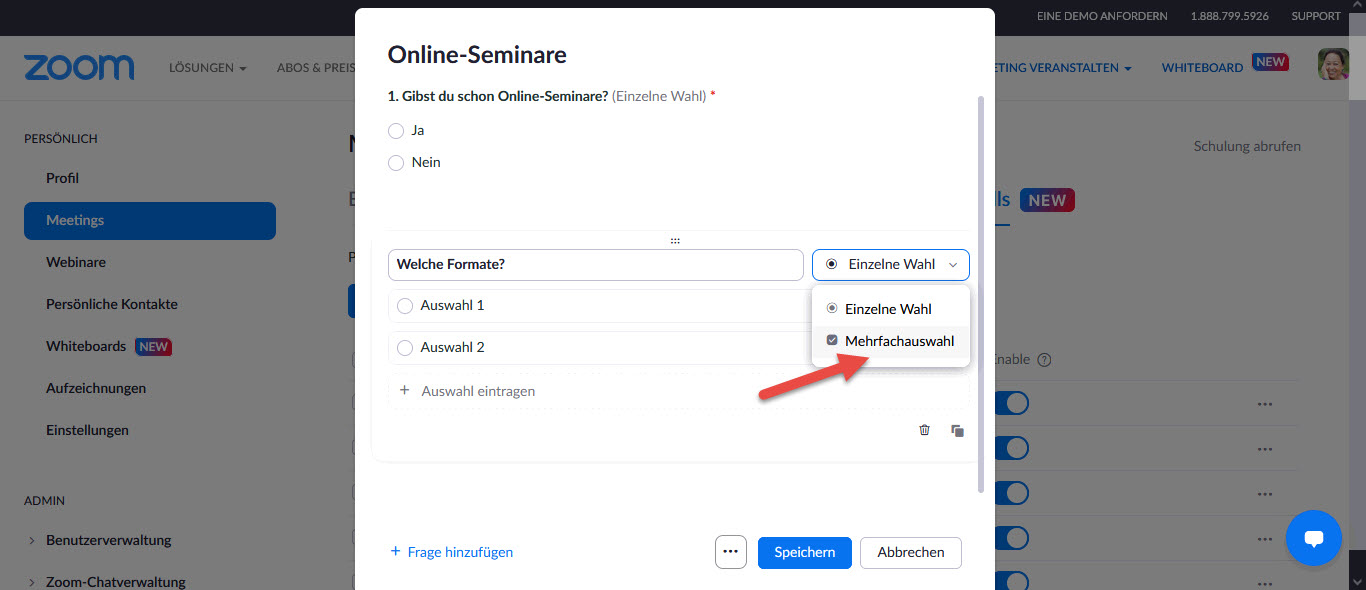Open the blue chat bubble icon
1366x590 pixels.
[x=1313, y=538]
